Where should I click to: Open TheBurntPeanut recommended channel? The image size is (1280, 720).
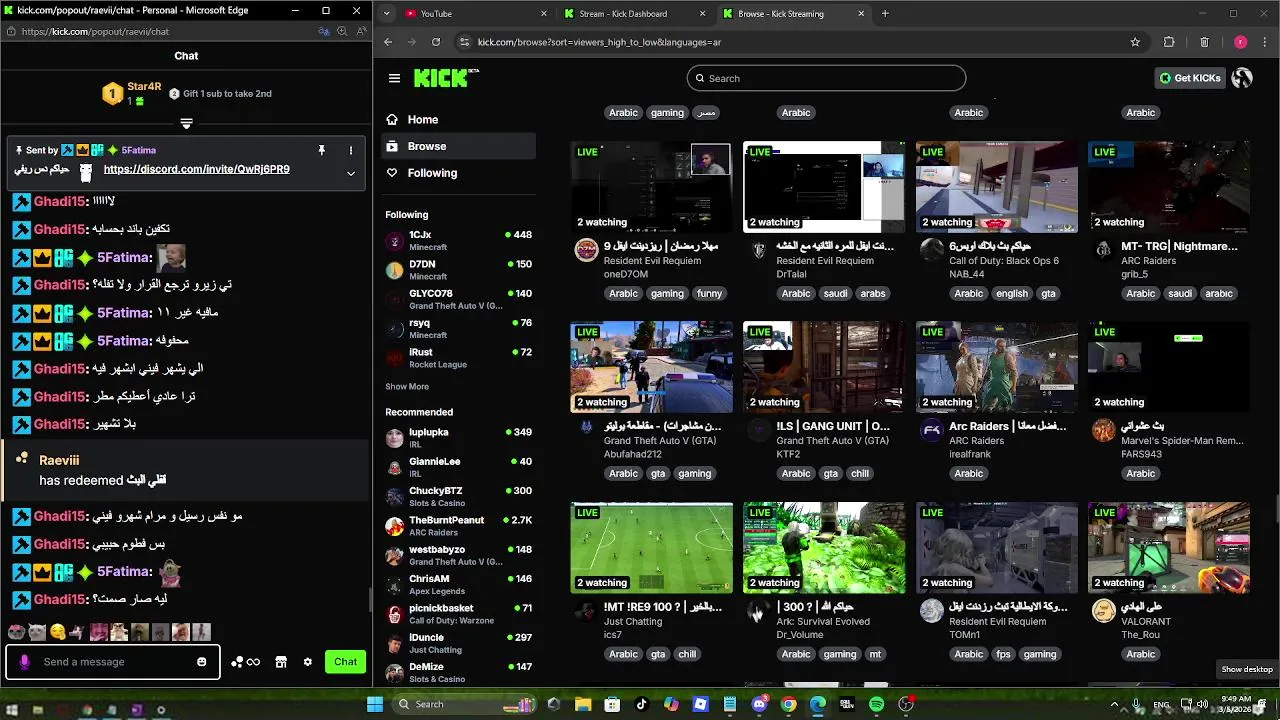(459, 526)
